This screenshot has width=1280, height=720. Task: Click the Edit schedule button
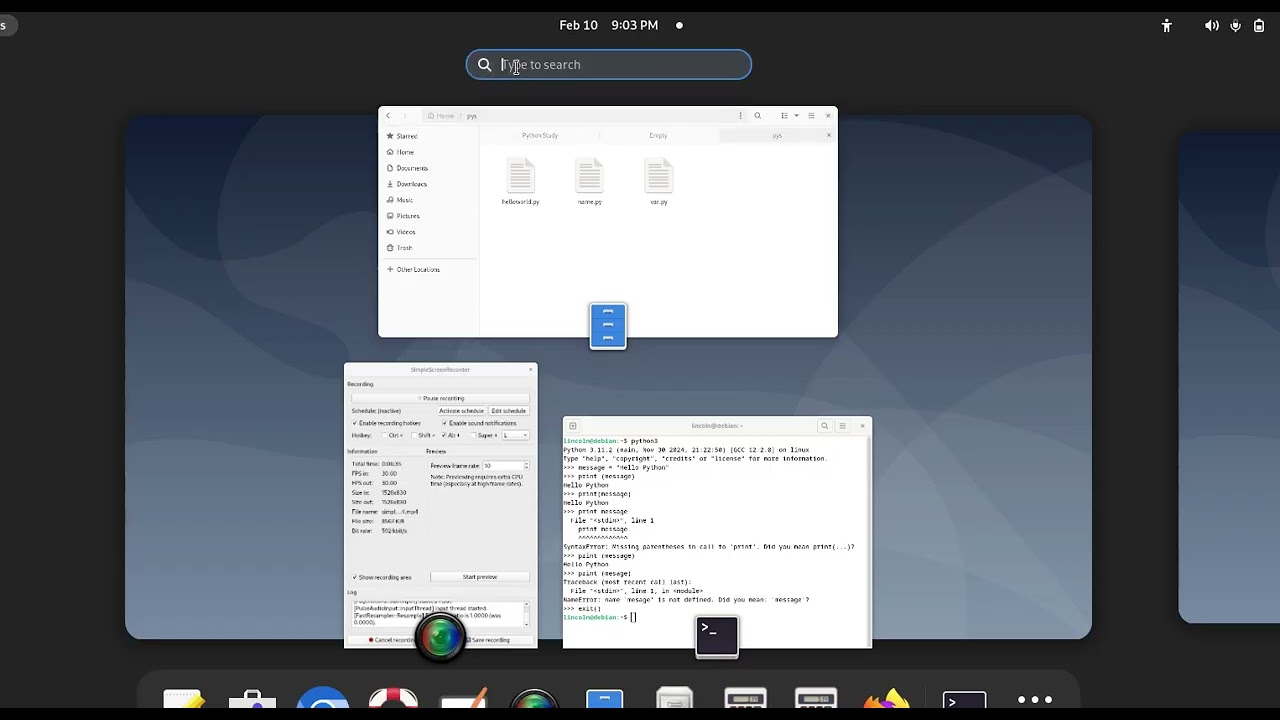(x=508, y=411)
